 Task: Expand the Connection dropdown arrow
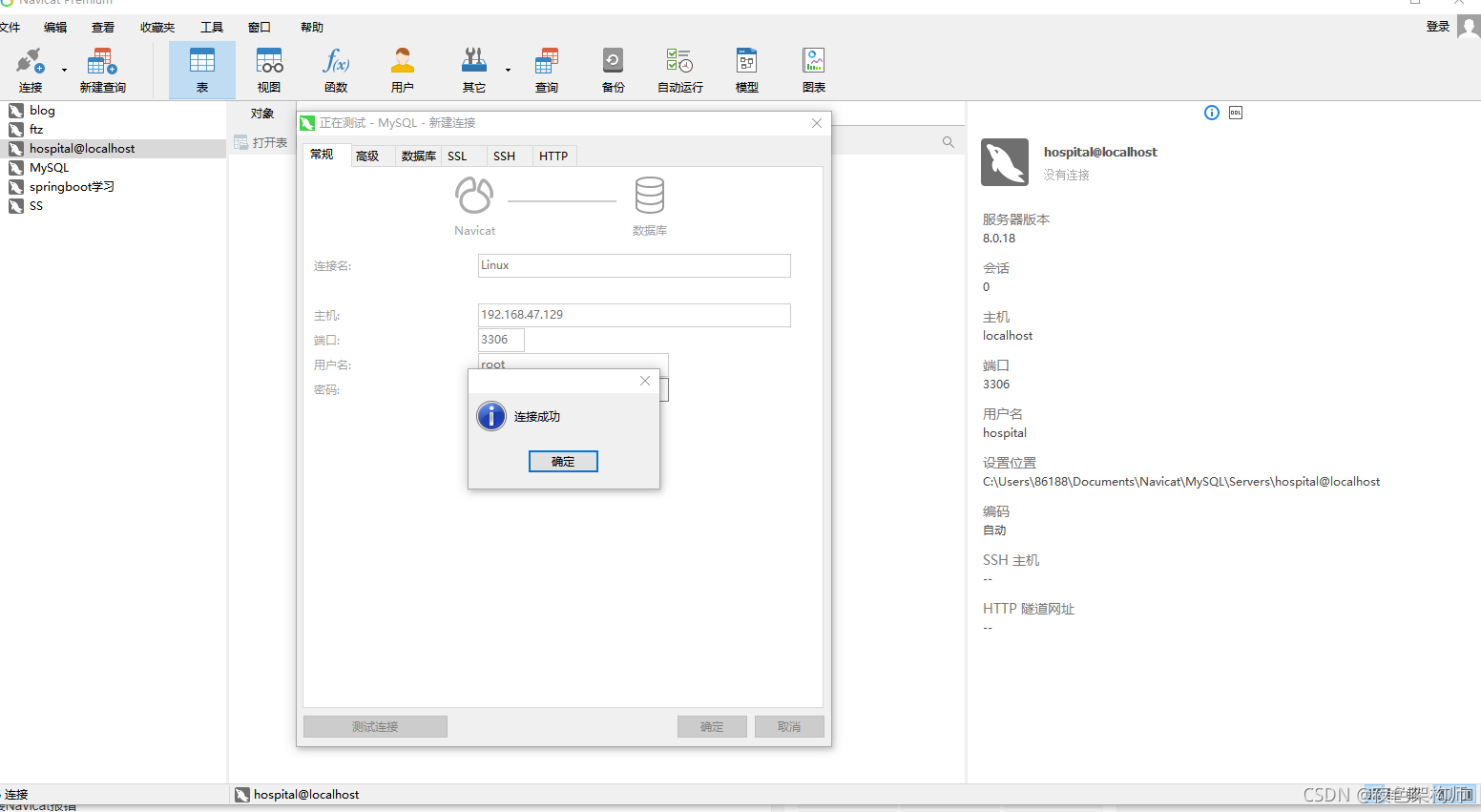point(64,71)
